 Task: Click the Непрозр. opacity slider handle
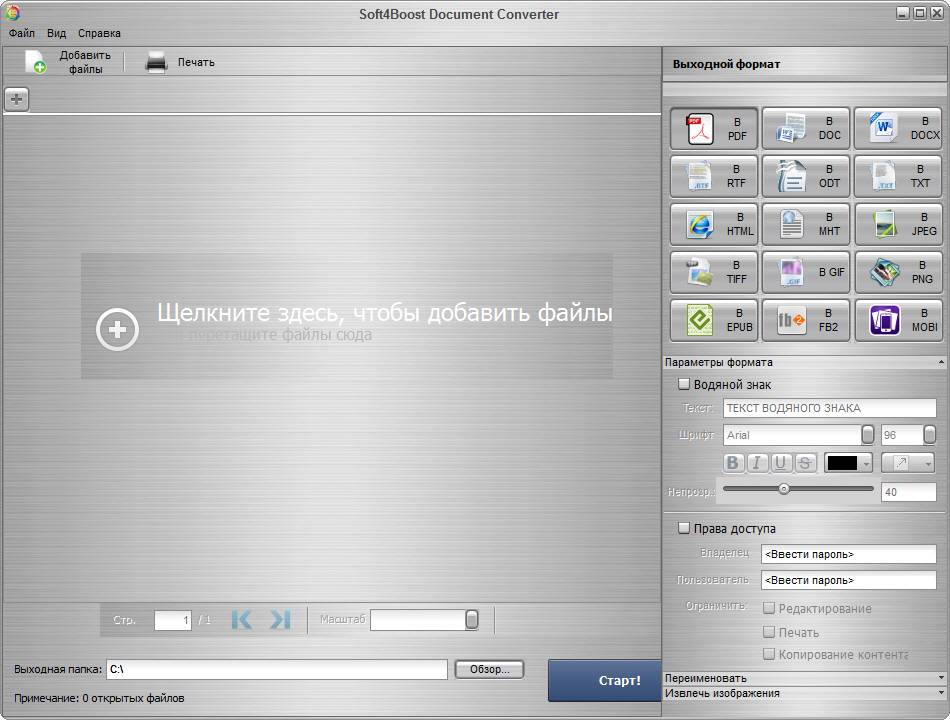coord(784,488)
